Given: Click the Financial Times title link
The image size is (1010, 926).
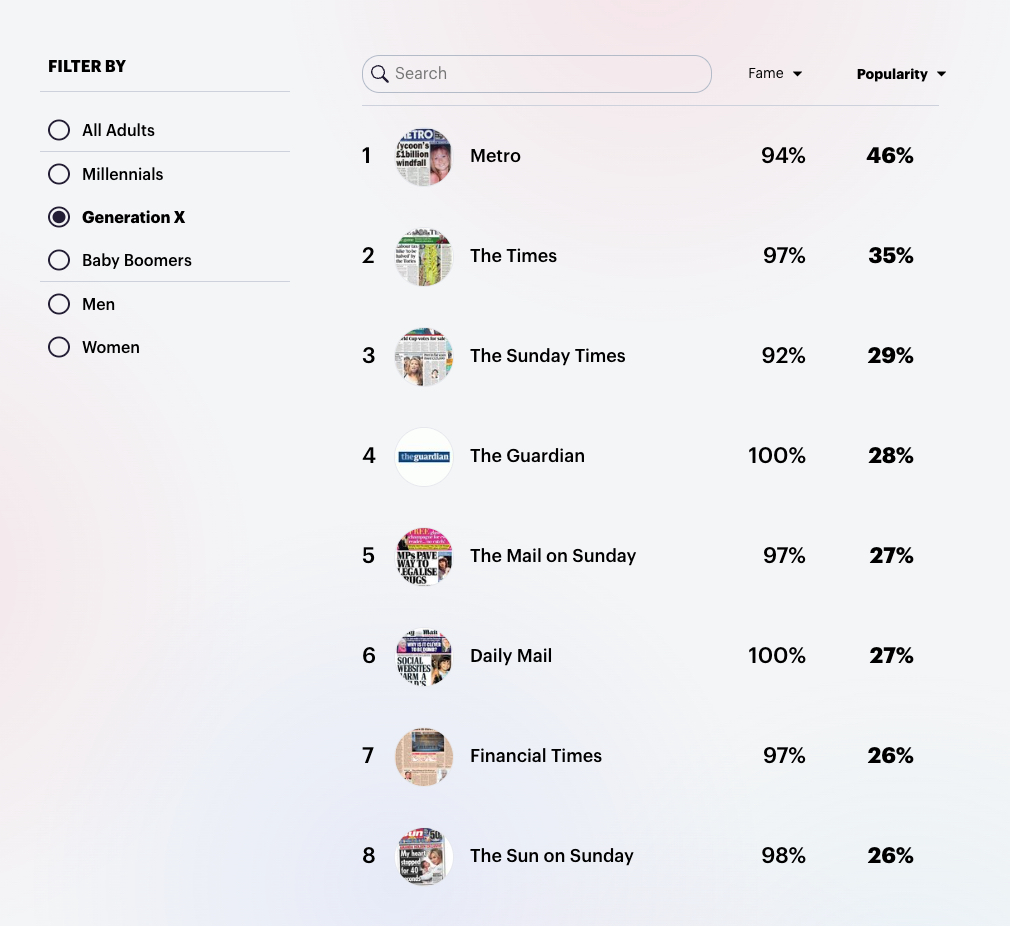Looking at the screenshot, I should (x=536, y=756).
